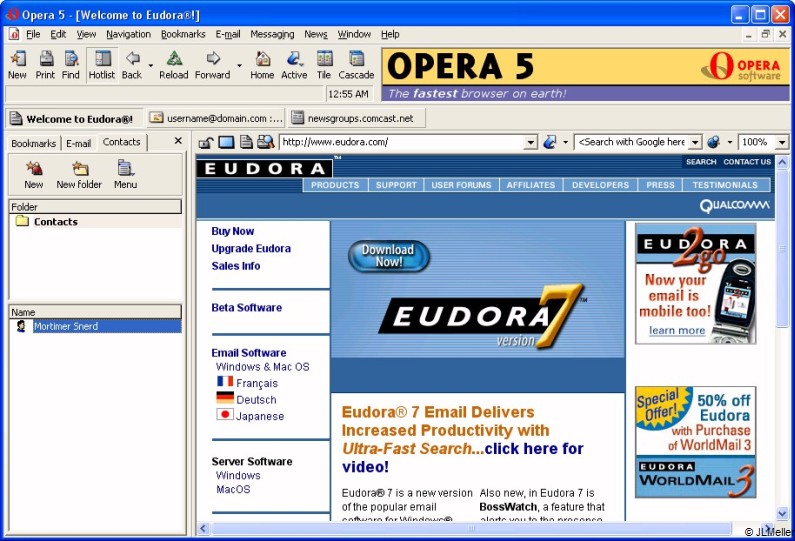The width and height of the screenshot is (795, 541).
Task: Open the File menu
Action: pyautogui.click(x=33, y=34)
